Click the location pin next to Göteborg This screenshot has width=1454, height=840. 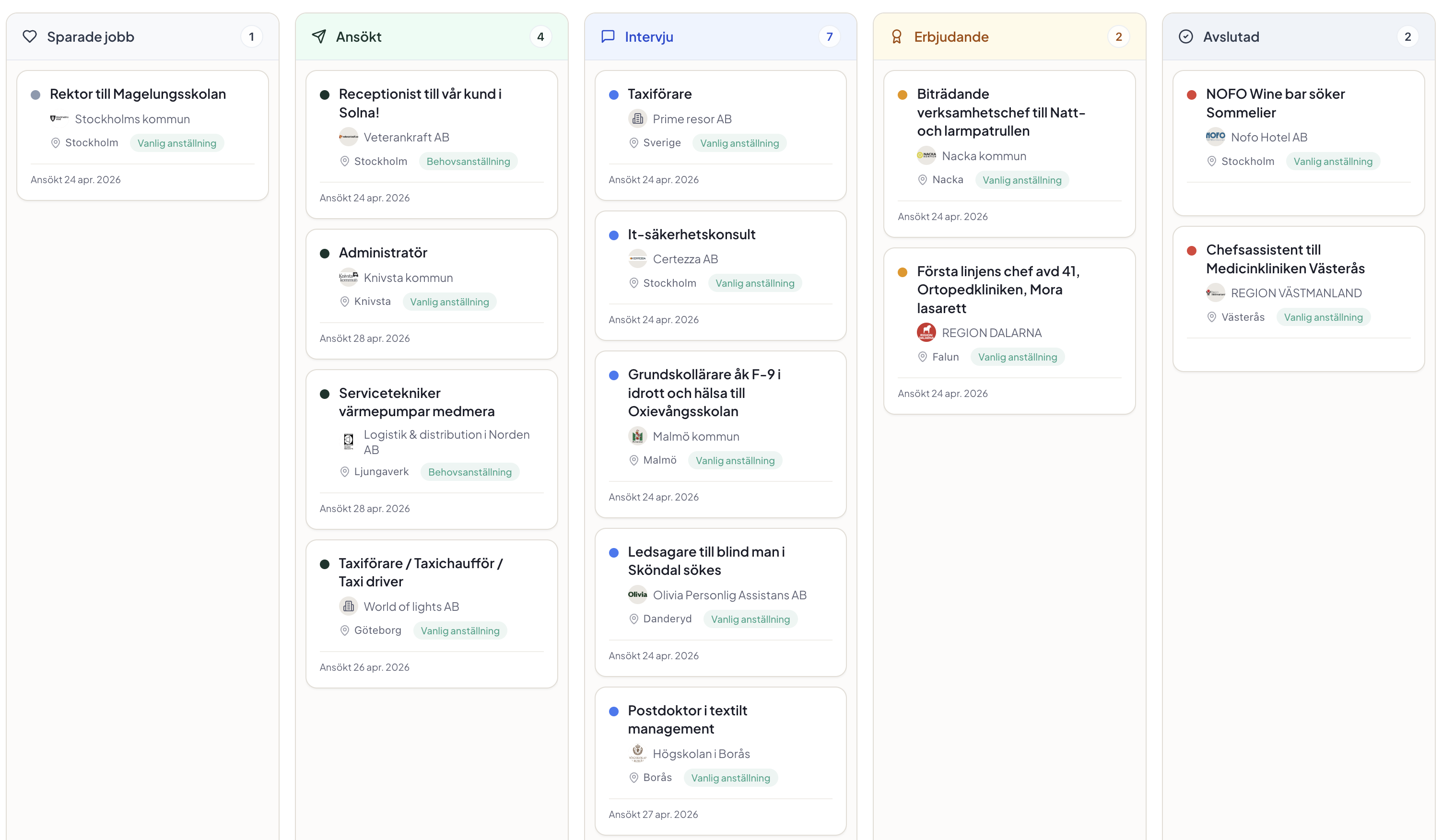point(344,630)
